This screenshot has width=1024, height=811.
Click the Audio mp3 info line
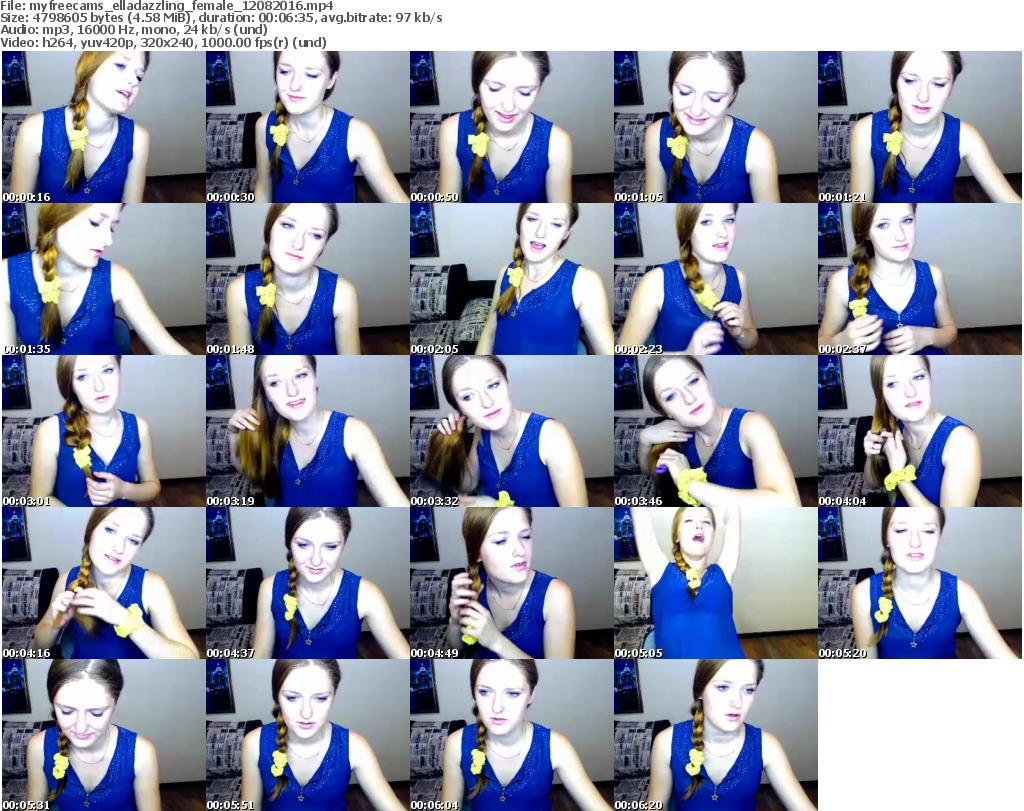click(x=134, y=30)
